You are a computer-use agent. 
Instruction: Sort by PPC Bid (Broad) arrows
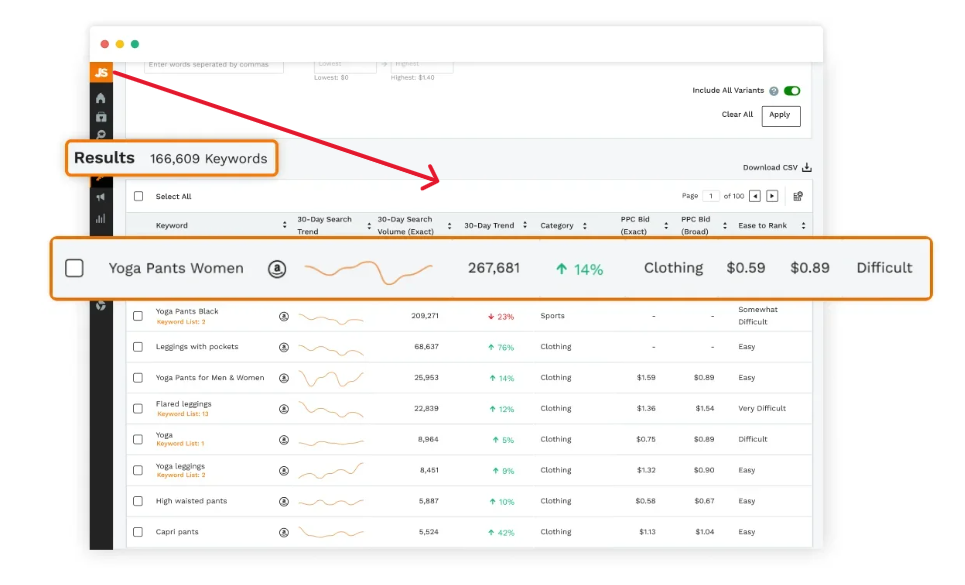point(724,226)
